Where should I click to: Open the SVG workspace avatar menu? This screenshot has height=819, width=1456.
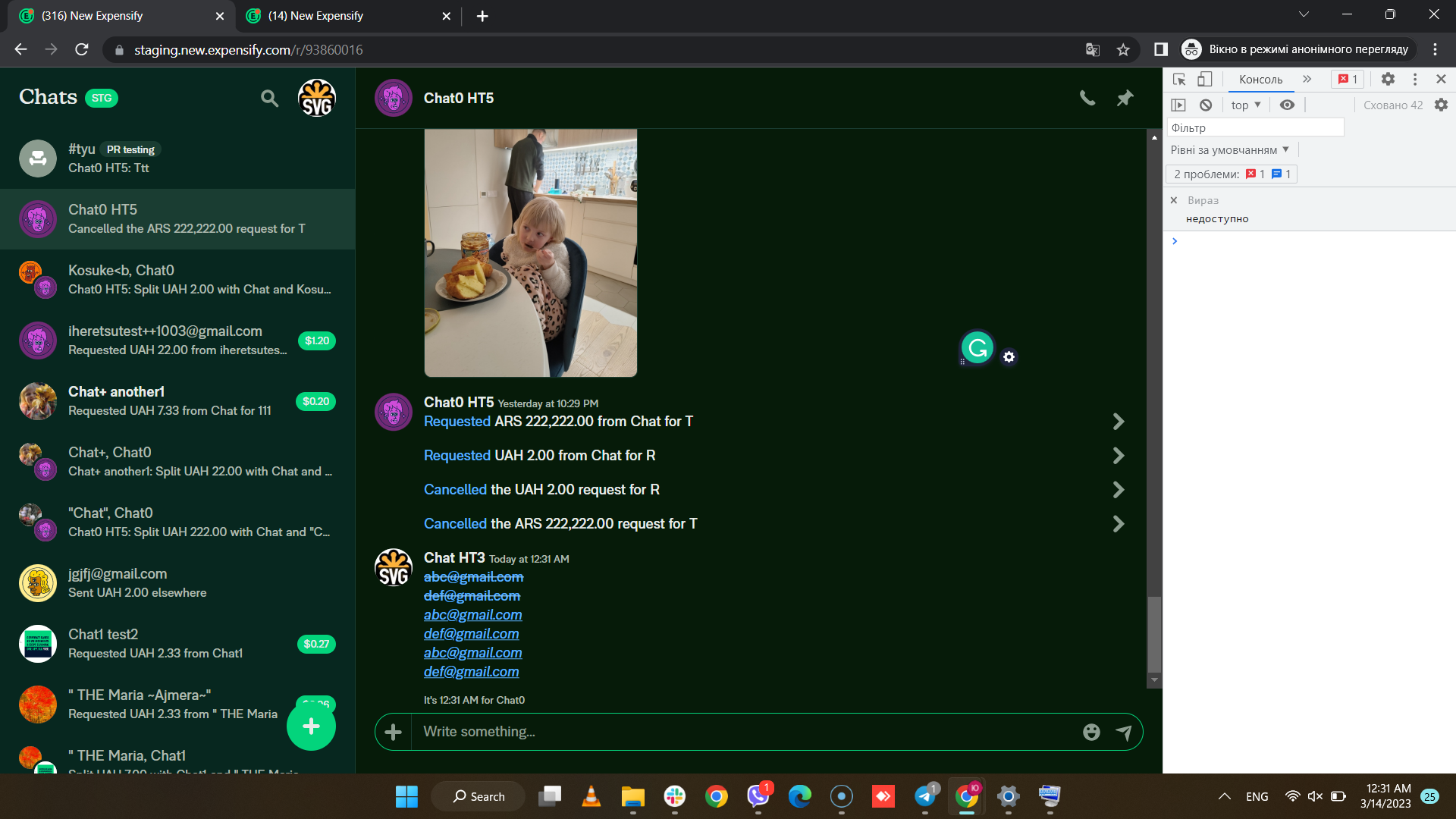click(x=317, y=98)
